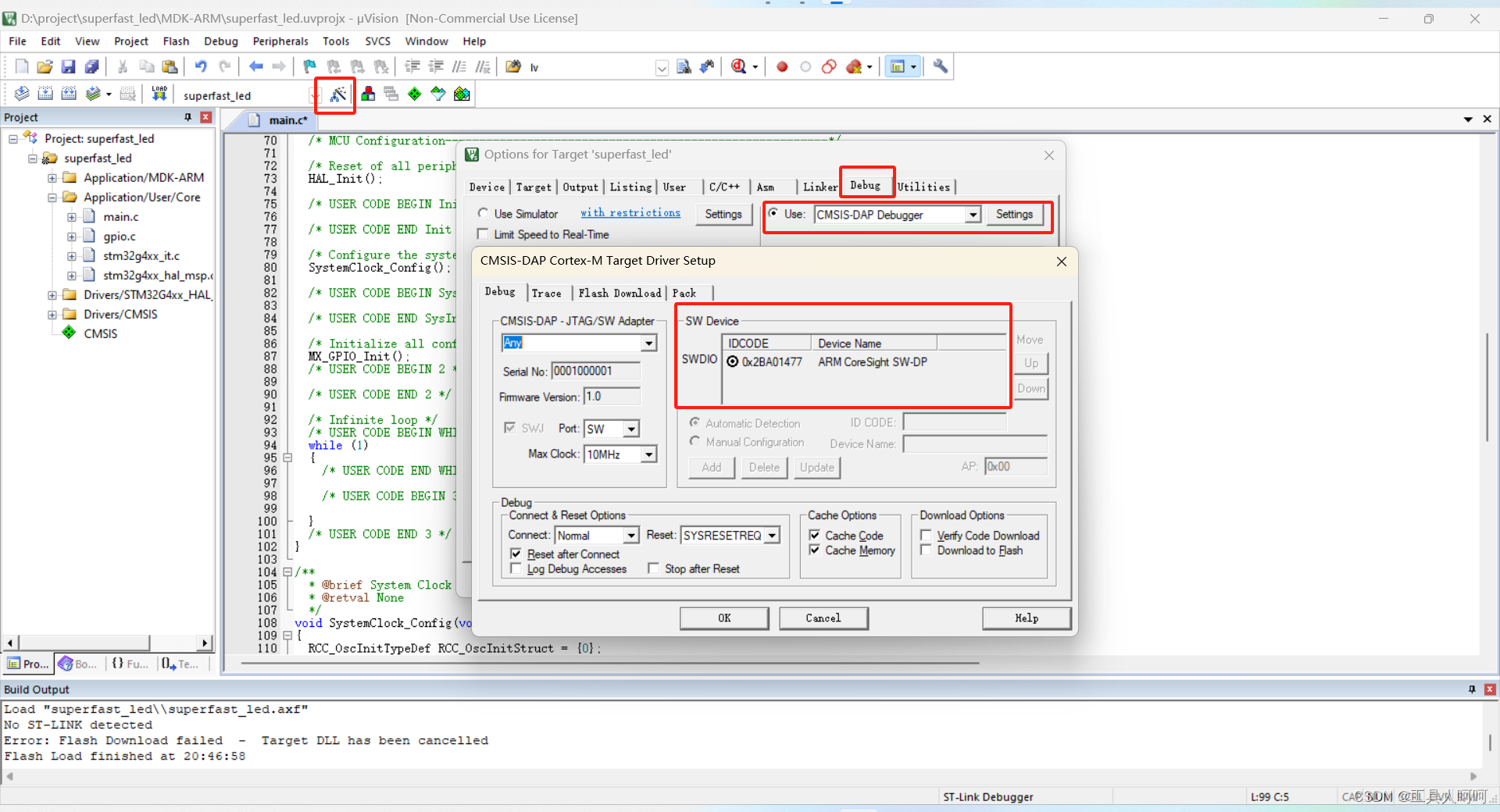
Task: Click the File Extensions, Books and Environment icon
Action: [368, 94]
